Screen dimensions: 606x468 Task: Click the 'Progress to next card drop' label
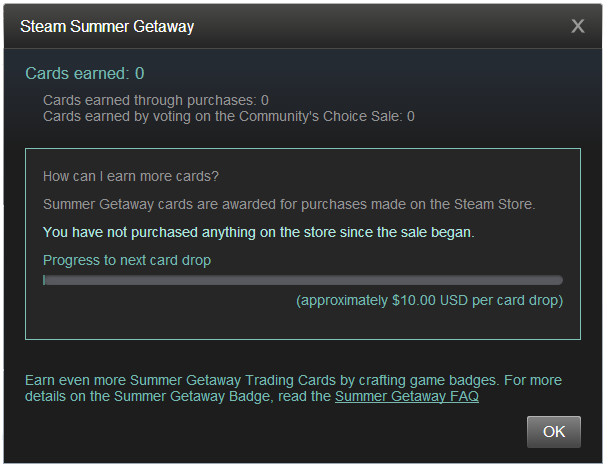pyautogui.click(x=127, y=260)
